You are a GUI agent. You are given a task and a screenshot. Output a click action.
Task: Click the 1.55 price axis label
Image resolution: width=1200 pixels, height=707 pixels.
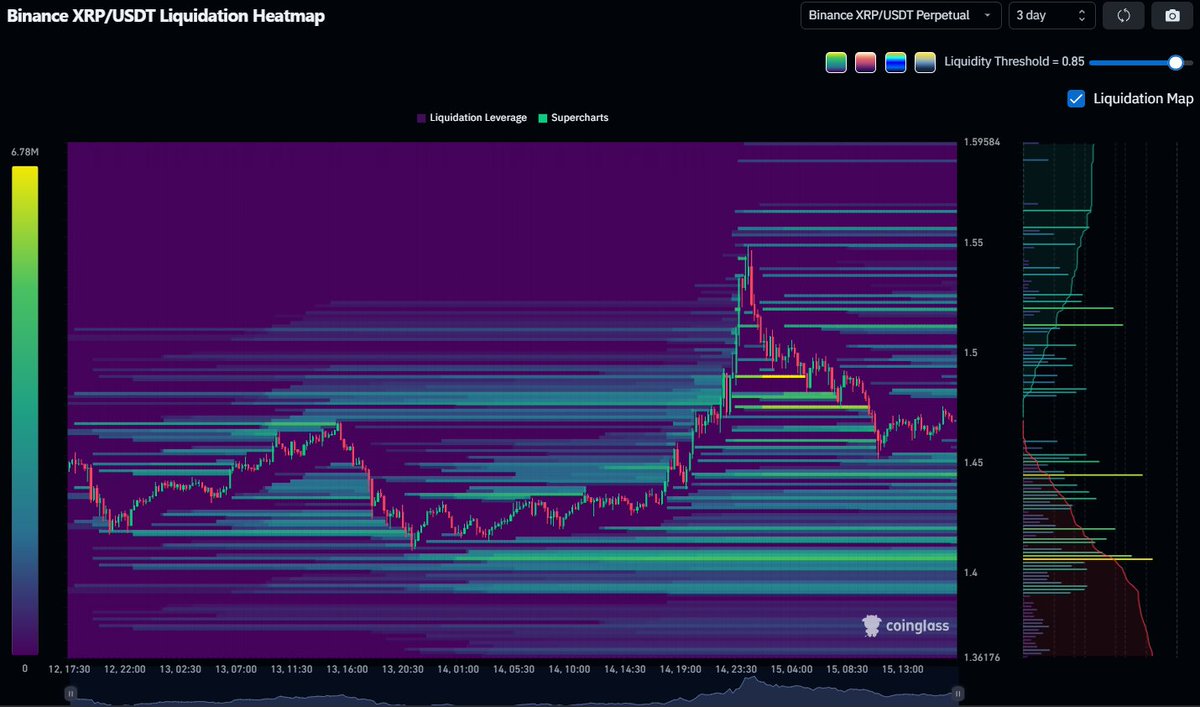973,243
